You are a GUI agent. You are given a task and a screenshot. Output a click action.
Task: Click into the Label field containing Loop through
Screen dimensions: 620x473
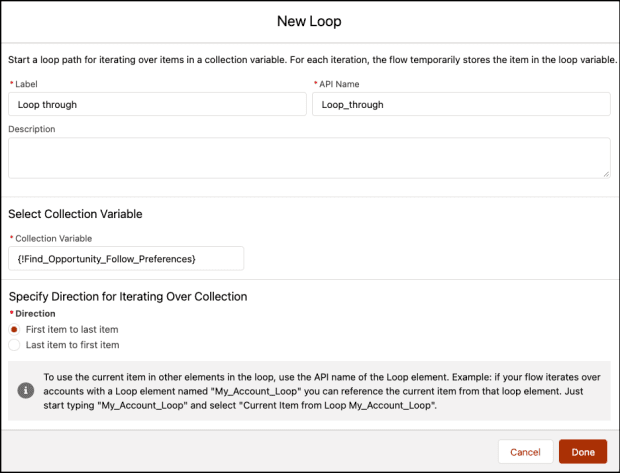(x=157, y=104)
